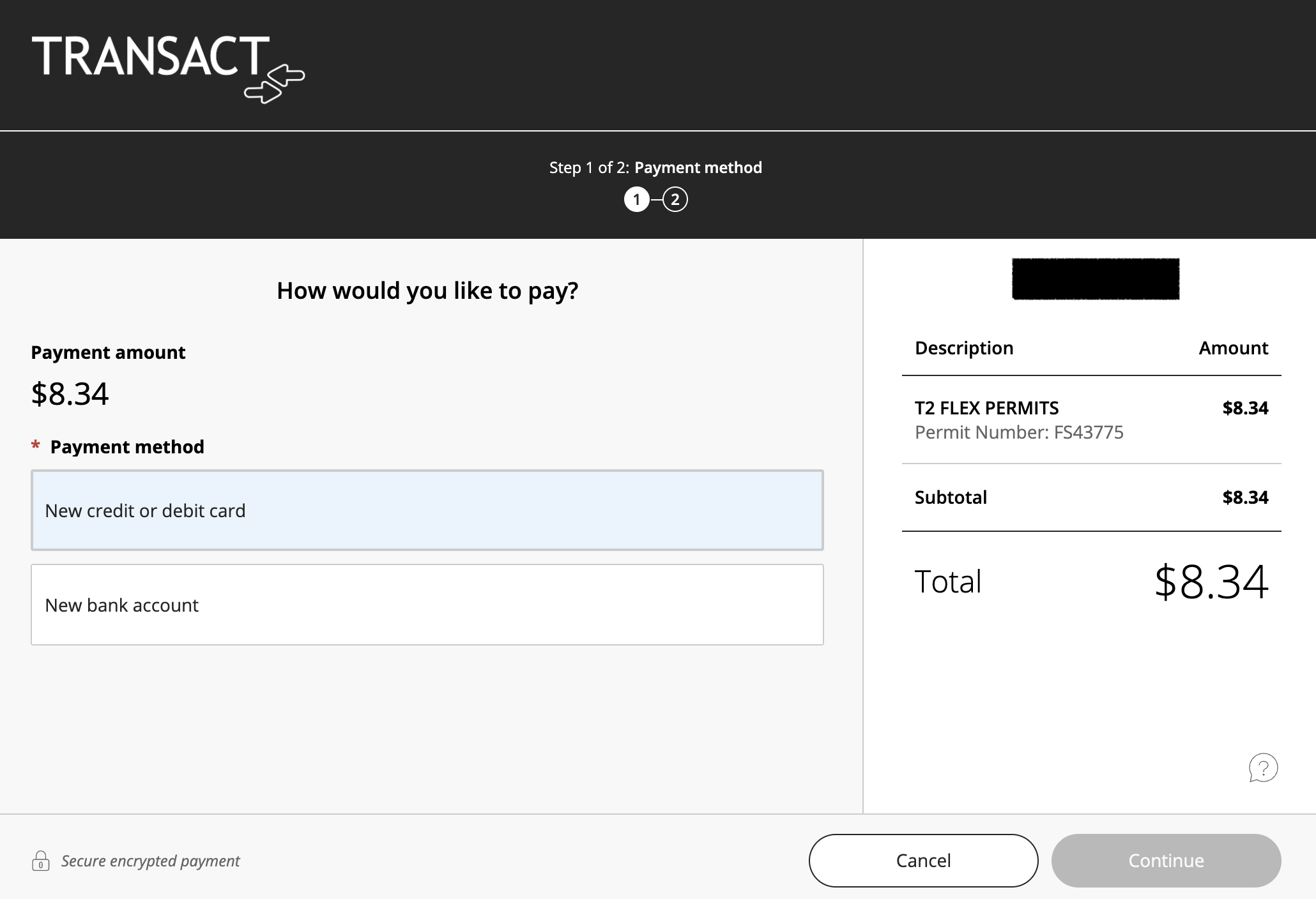Click the Description column header
The image size is (1316, 899).
pyautogui.click(x=964, y=348)
